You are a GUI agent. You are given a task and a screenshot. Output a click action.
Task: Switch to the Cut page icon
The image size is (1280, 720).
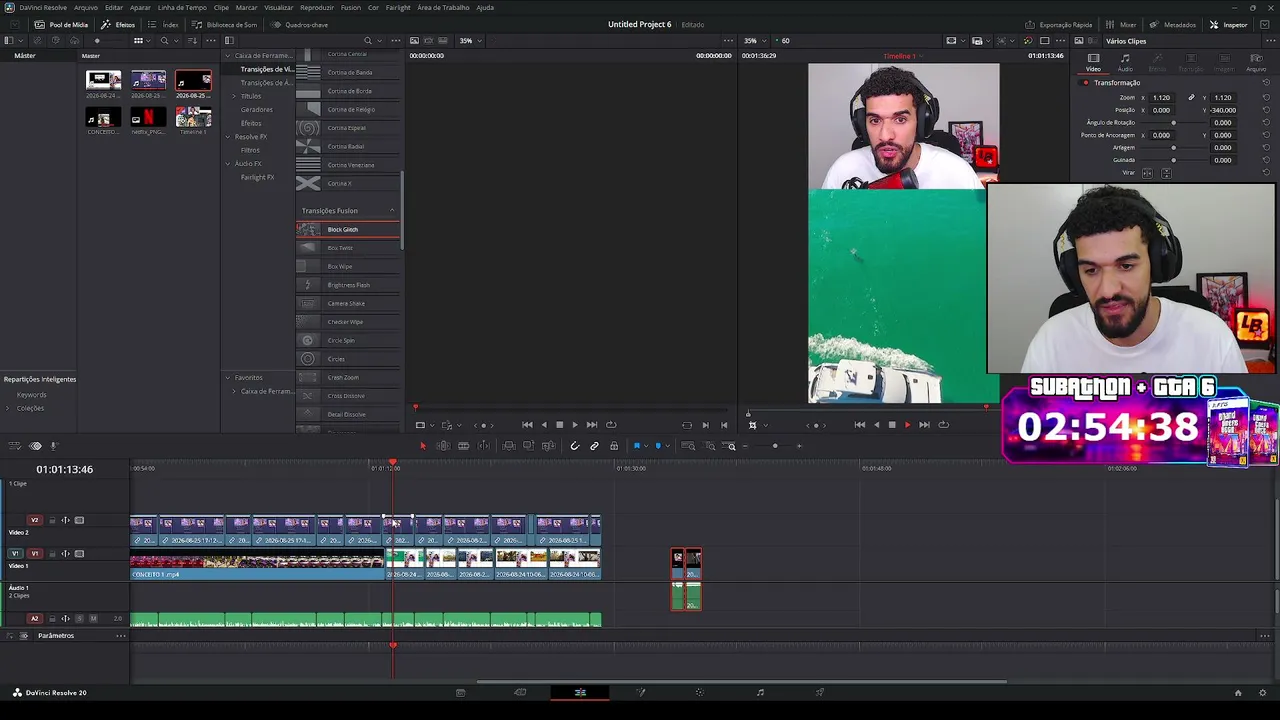(520, 692)
